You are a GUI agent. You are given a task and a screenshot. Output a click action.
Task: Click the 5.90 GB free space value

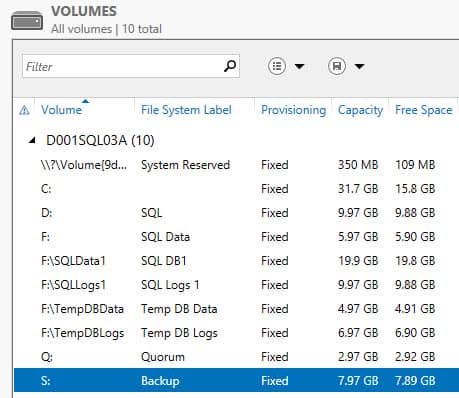pyautogui.click(x=415, y=237)
